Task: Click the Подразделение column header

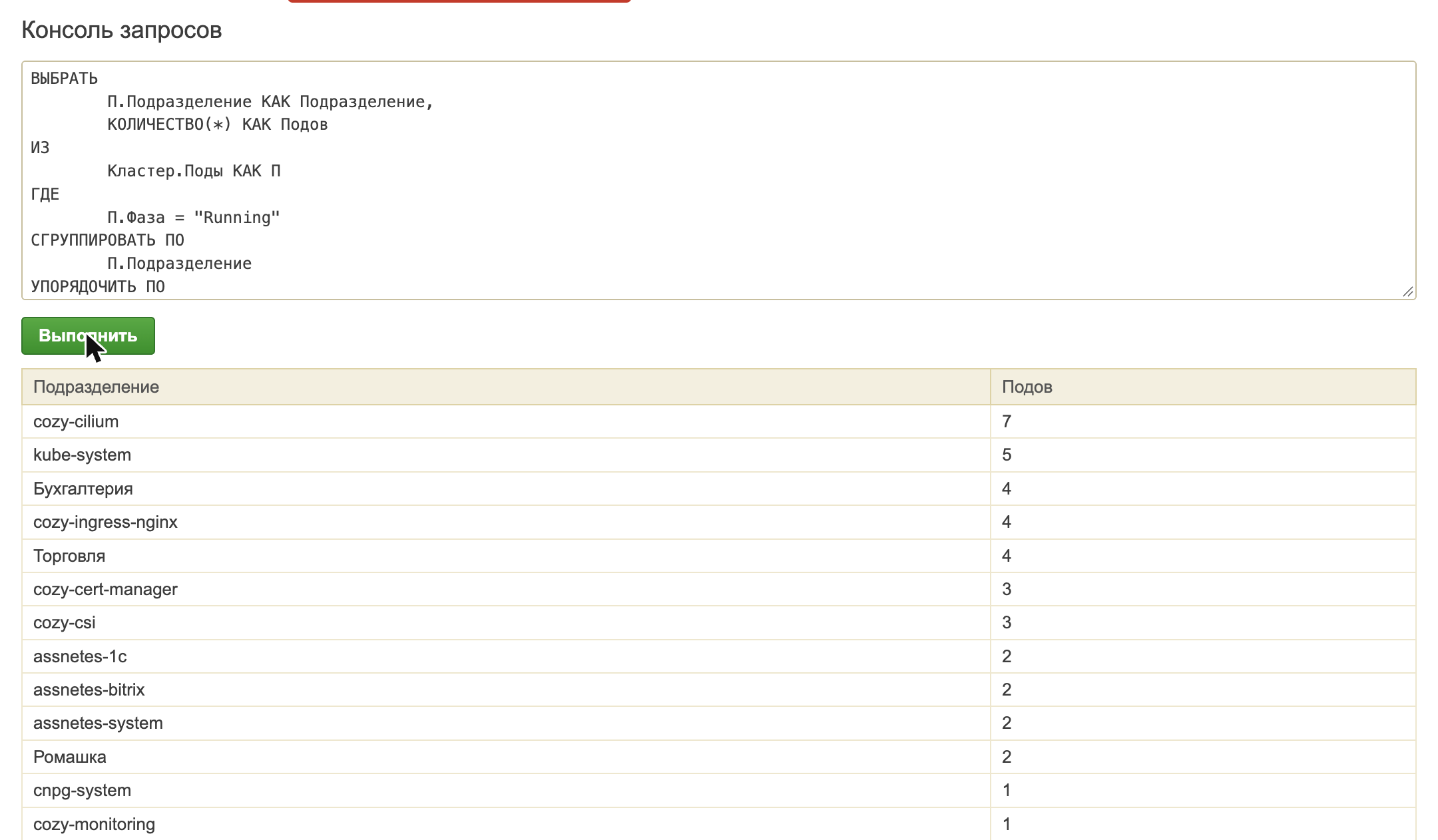Action: [x=506, y=387]
